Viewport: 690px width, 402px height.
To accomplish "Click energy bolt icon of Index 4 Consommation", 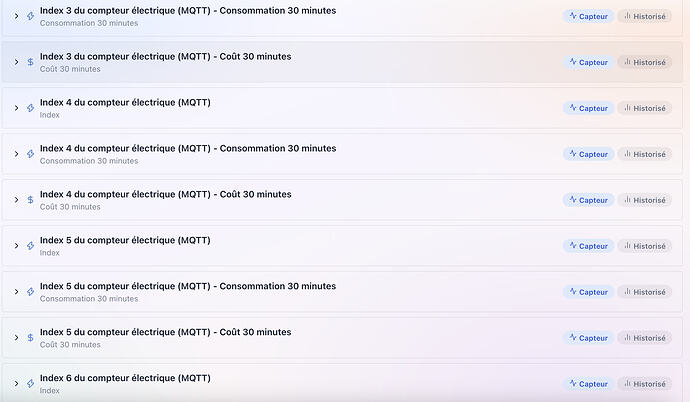I will [x=30, y=154].
